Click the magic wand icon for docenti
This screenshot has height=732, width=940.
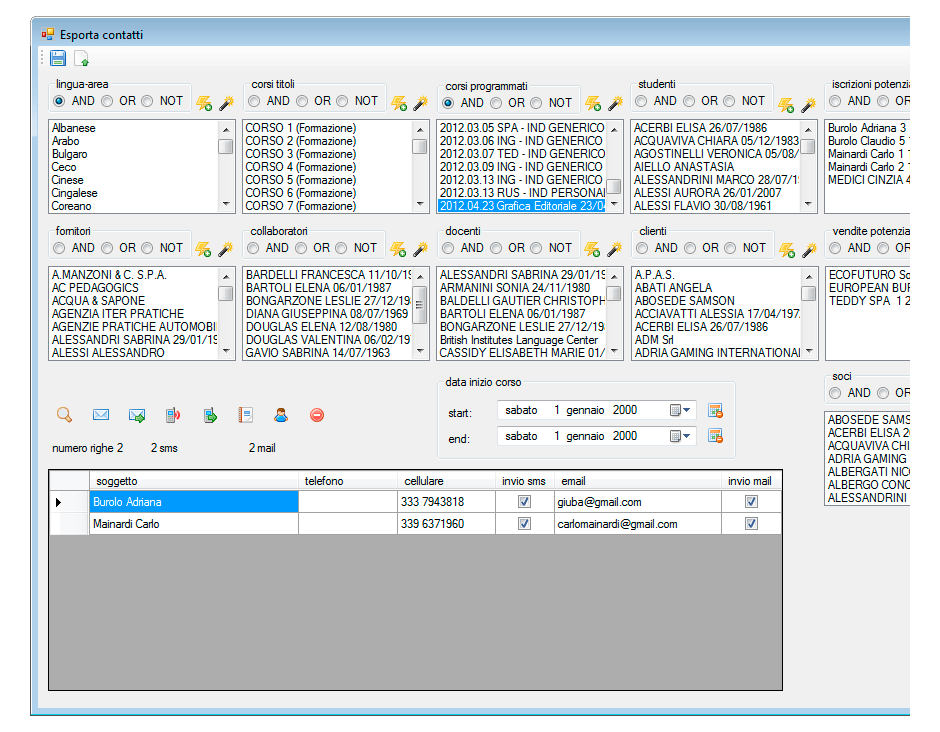point(614,249)
